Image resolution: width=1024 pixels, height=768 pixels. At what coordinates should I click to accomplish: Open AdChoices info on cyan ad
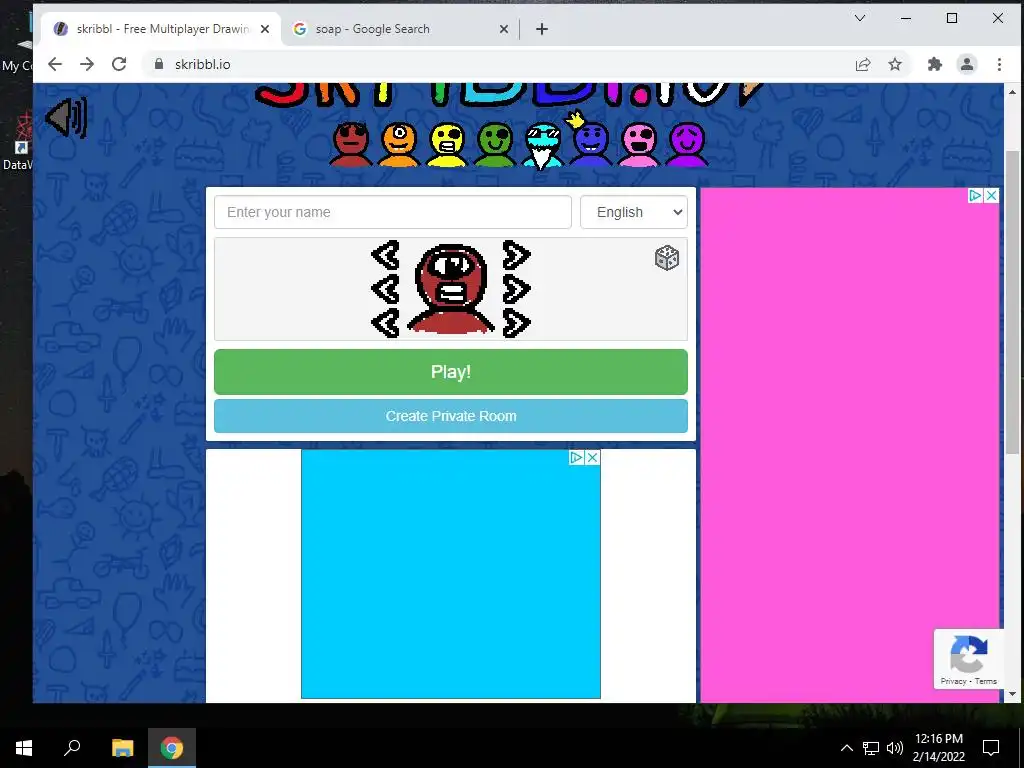pos(577,457)
